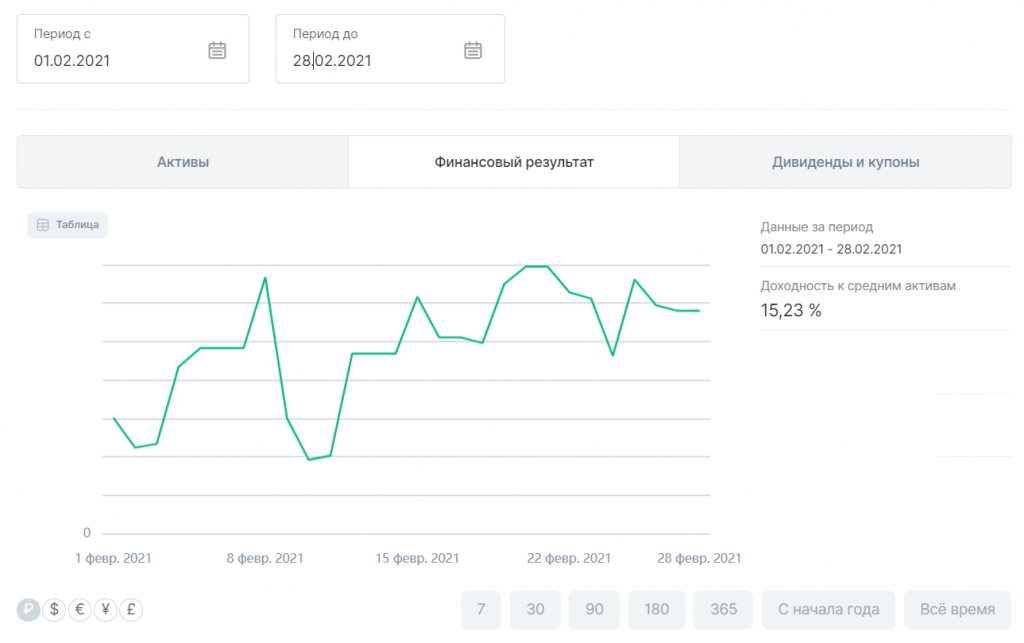Select ruble currency icon
This screenshot has width=1024, height=643.
pyautogui.click(x=29, y=609)
